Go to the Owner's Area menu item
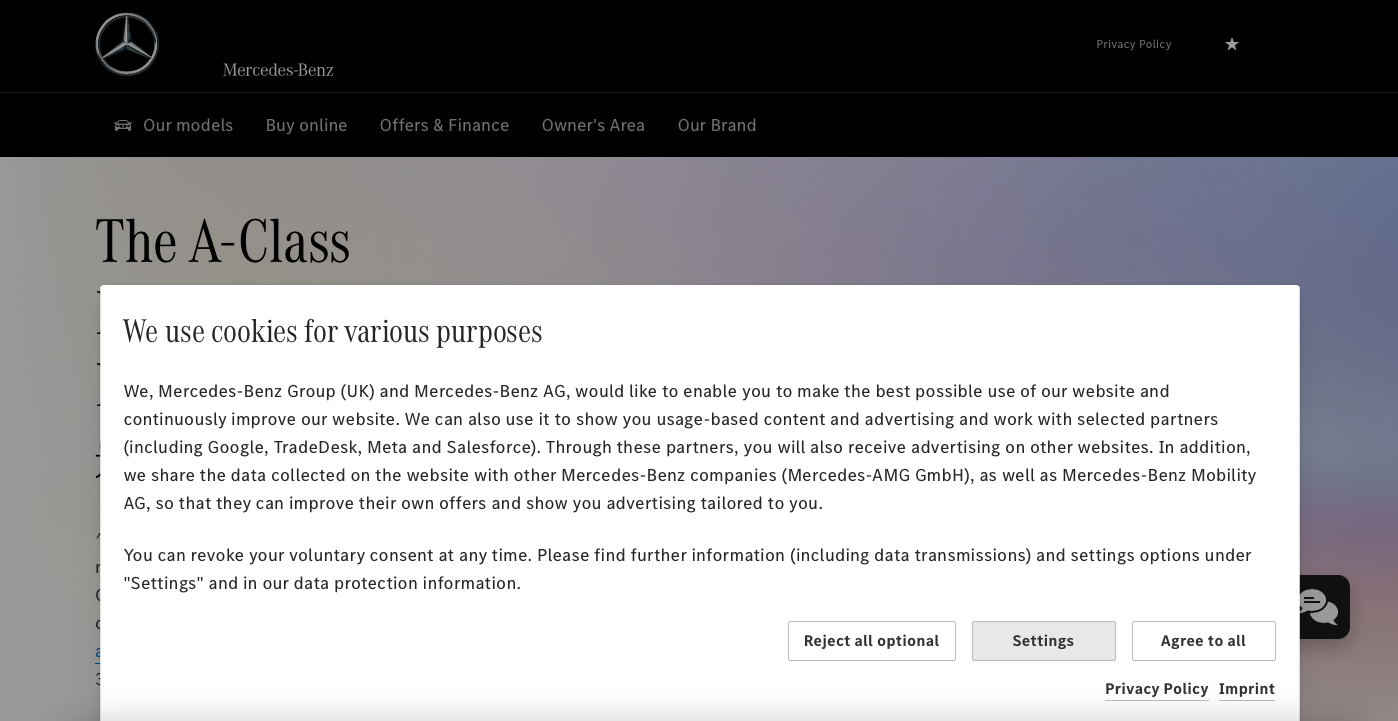The image size is (1398, 721). point(593,125)
